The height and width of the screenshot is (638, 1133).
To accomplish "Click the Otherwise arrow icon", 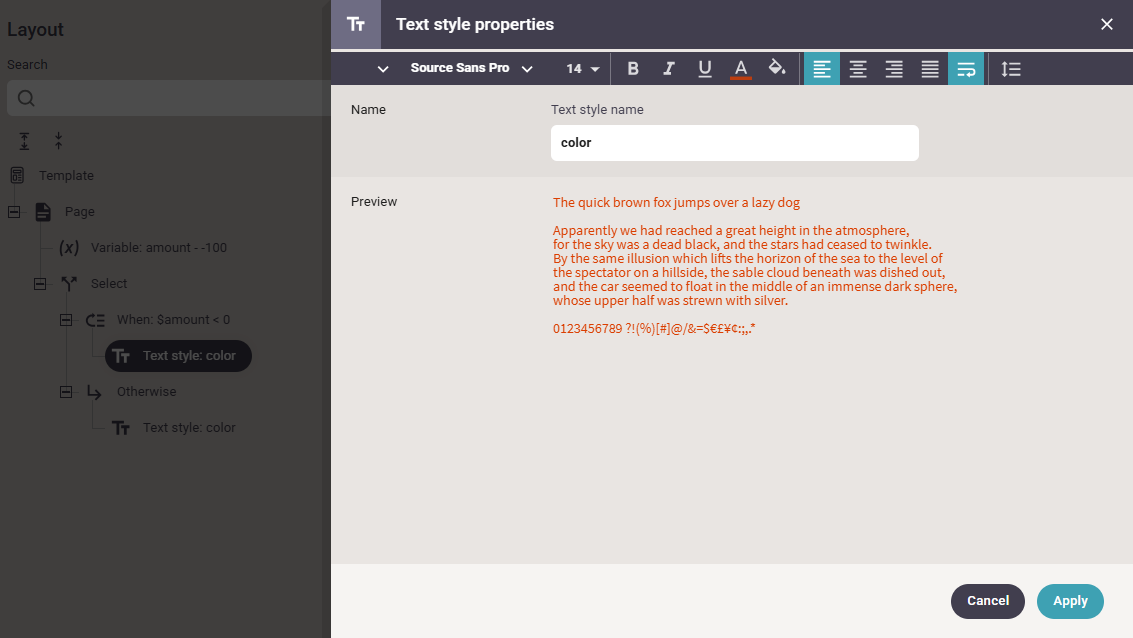I will click(95, 392).
